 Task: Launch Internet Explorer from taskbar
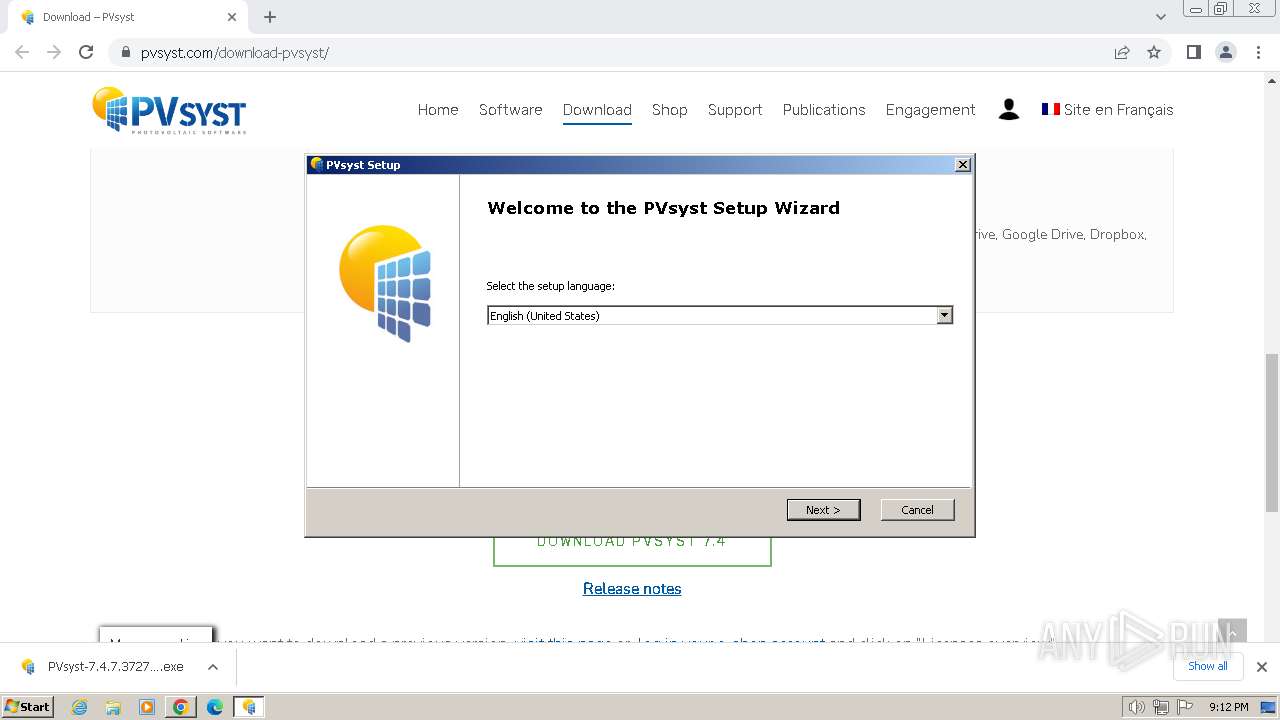click(x=80, y=707)
